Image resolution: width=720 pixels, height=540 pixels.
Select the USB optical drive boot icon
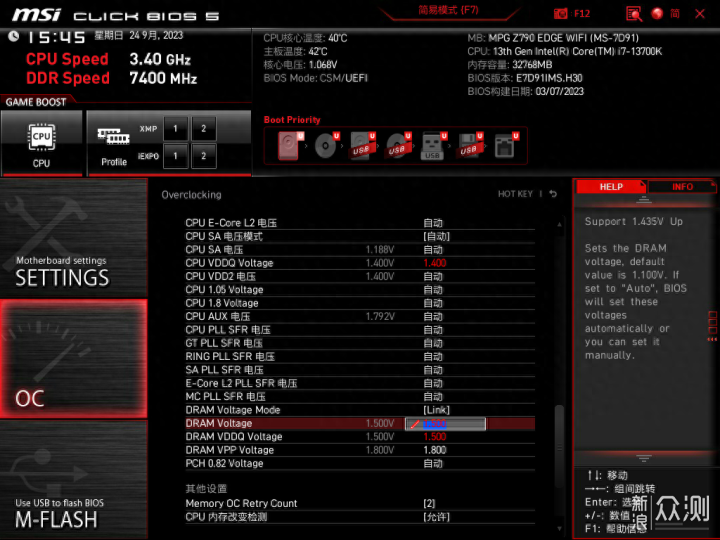point(398,146)
